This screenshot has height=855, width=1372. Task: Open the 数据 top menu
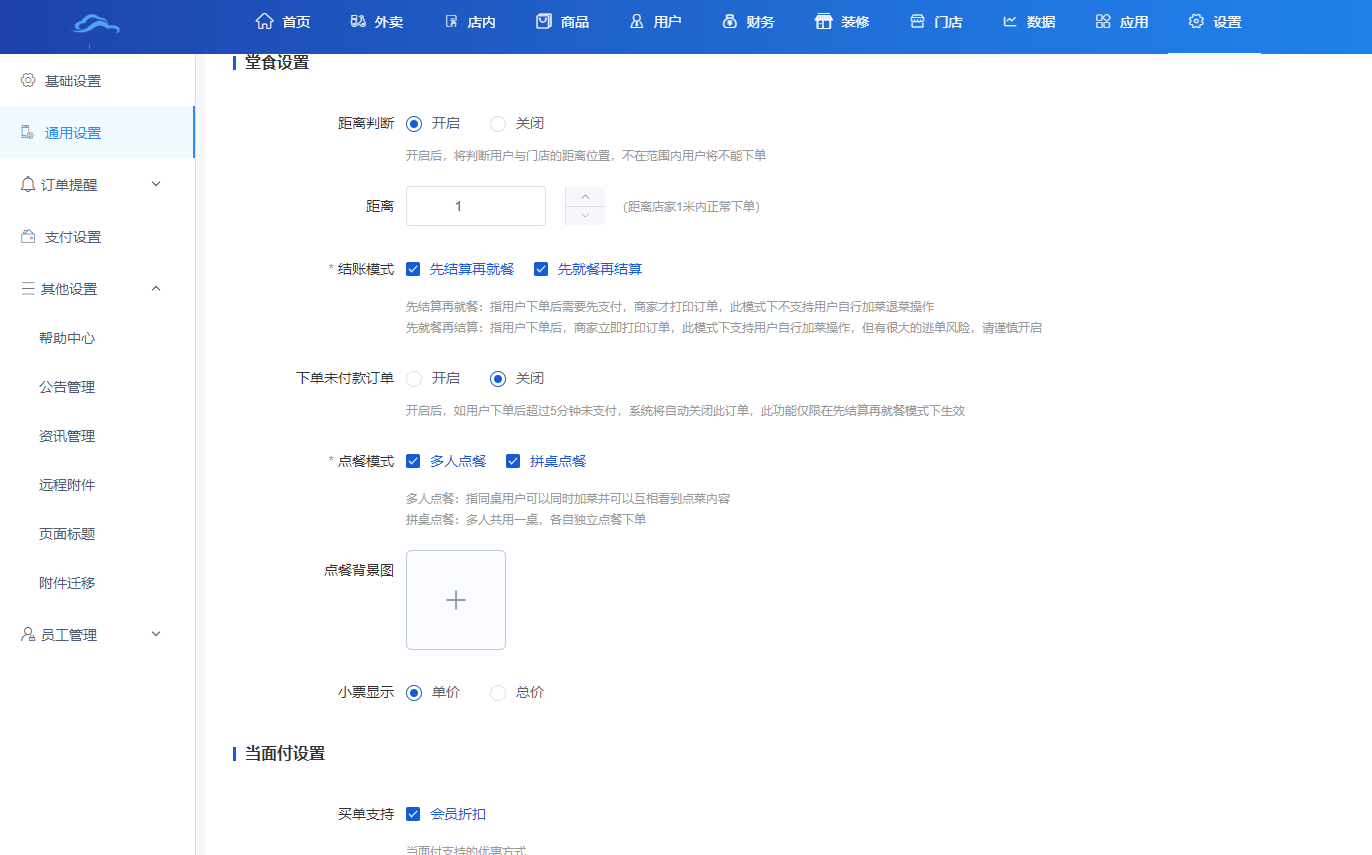[1029, 22]
